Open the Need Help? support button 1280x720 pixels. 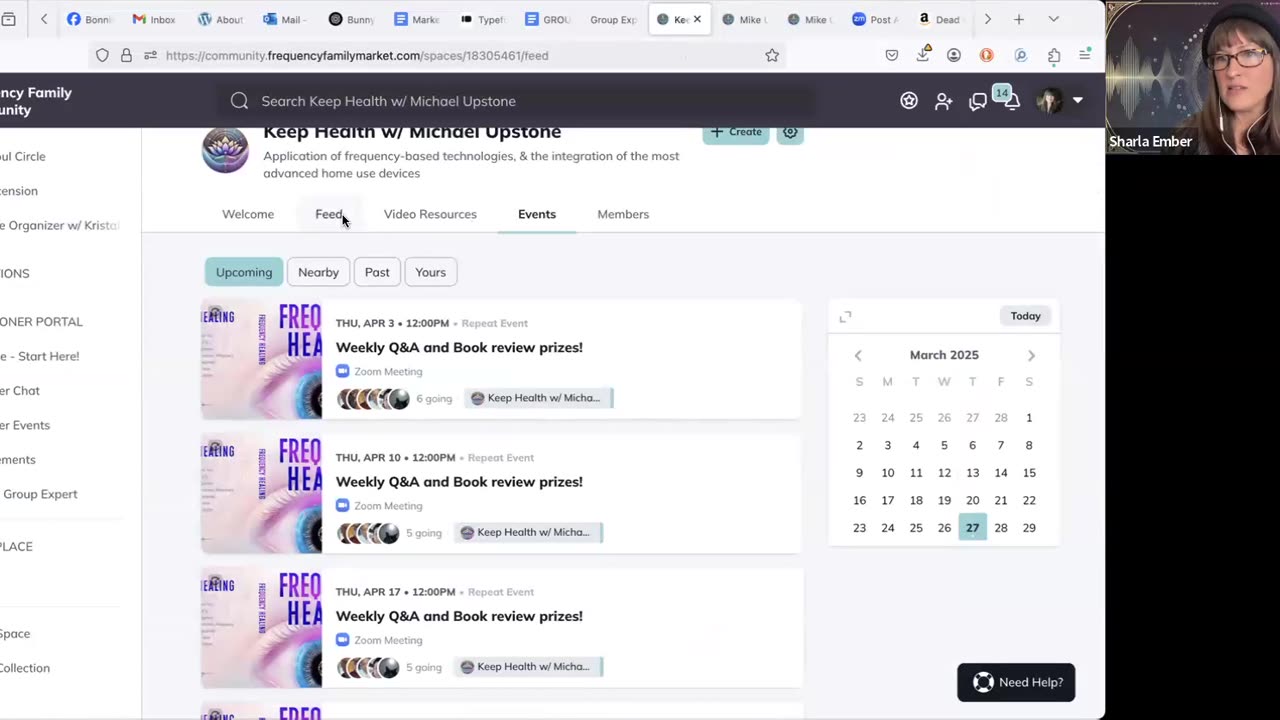(1016, 682)
